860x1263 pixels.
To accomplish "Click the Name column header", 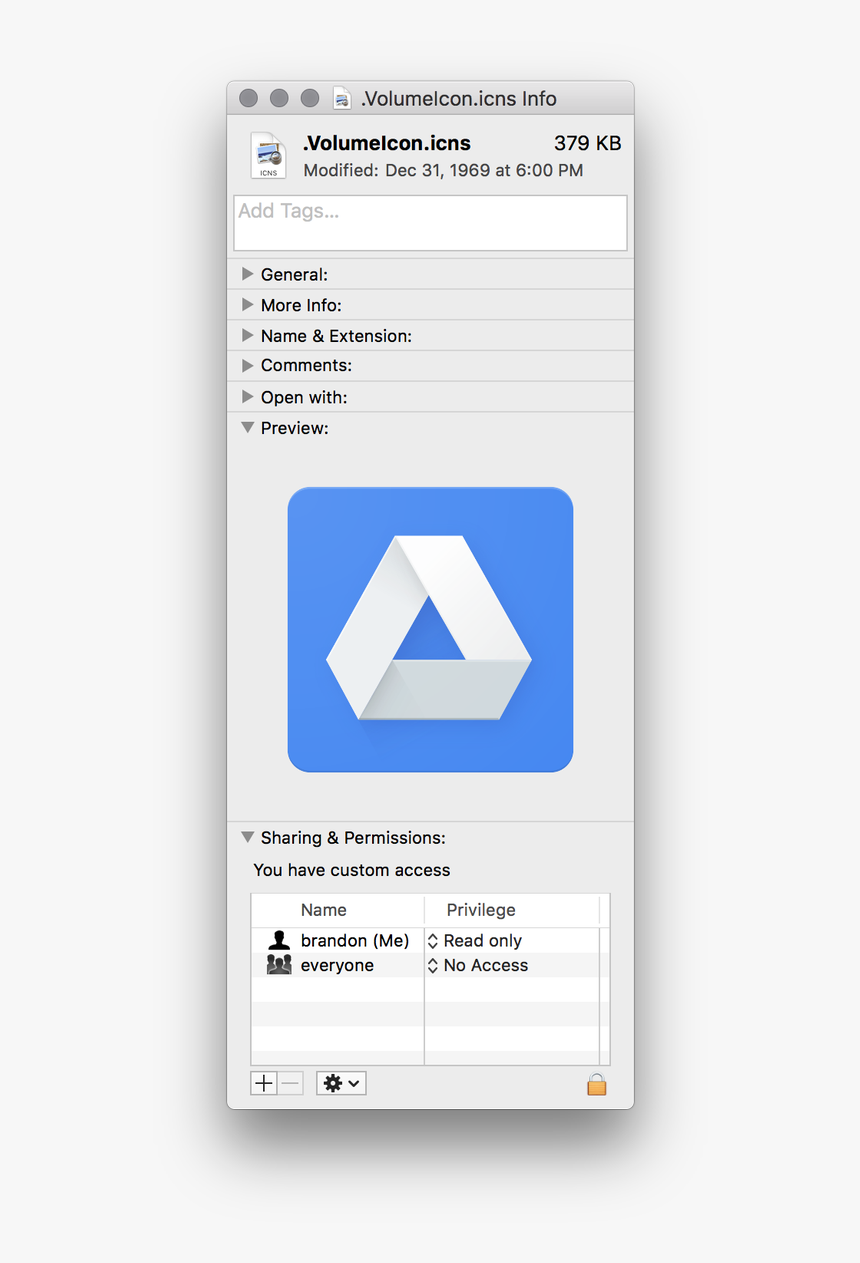I will pyautogui.click(x=323, y=910).
